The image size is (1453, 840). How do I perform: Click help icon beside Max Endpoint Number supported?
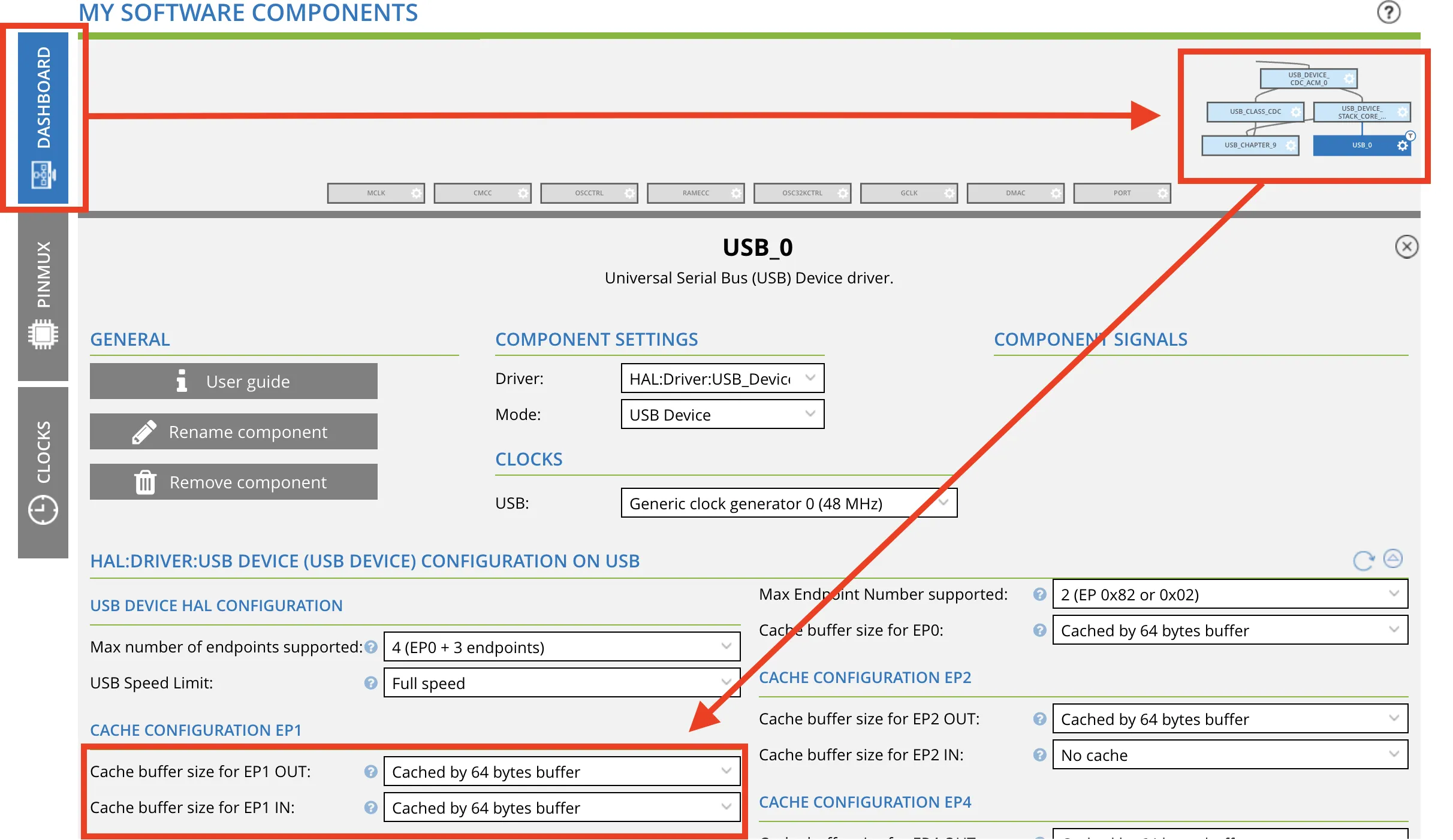pyautogui.click(x=1039, y=594)
